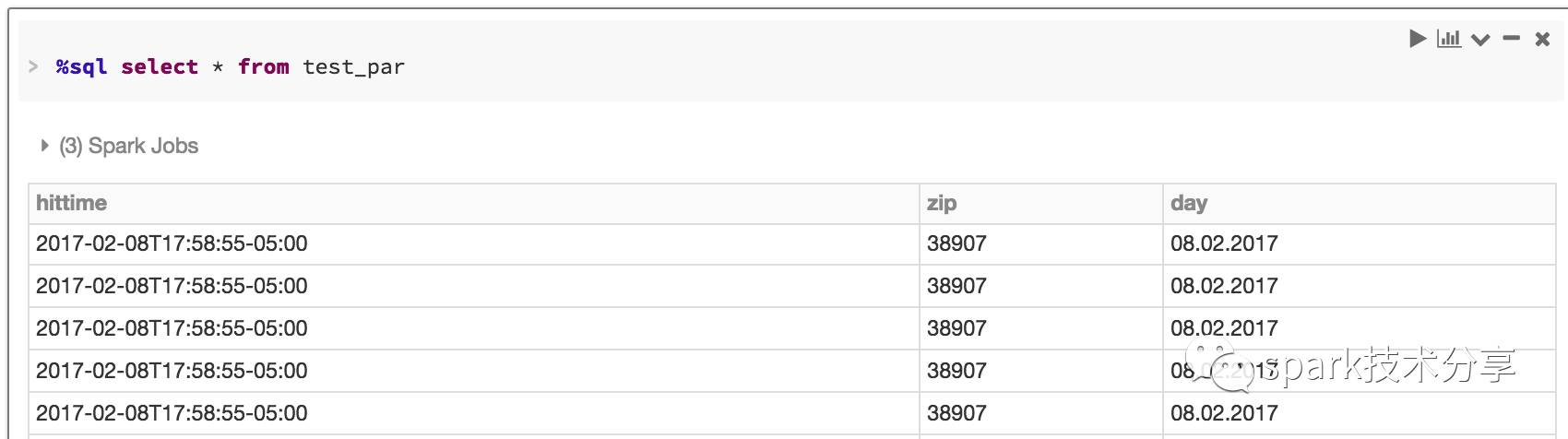Select the first row zip value 38907
This screenshot has height=439, width=1568.
(x=956, y=243)
